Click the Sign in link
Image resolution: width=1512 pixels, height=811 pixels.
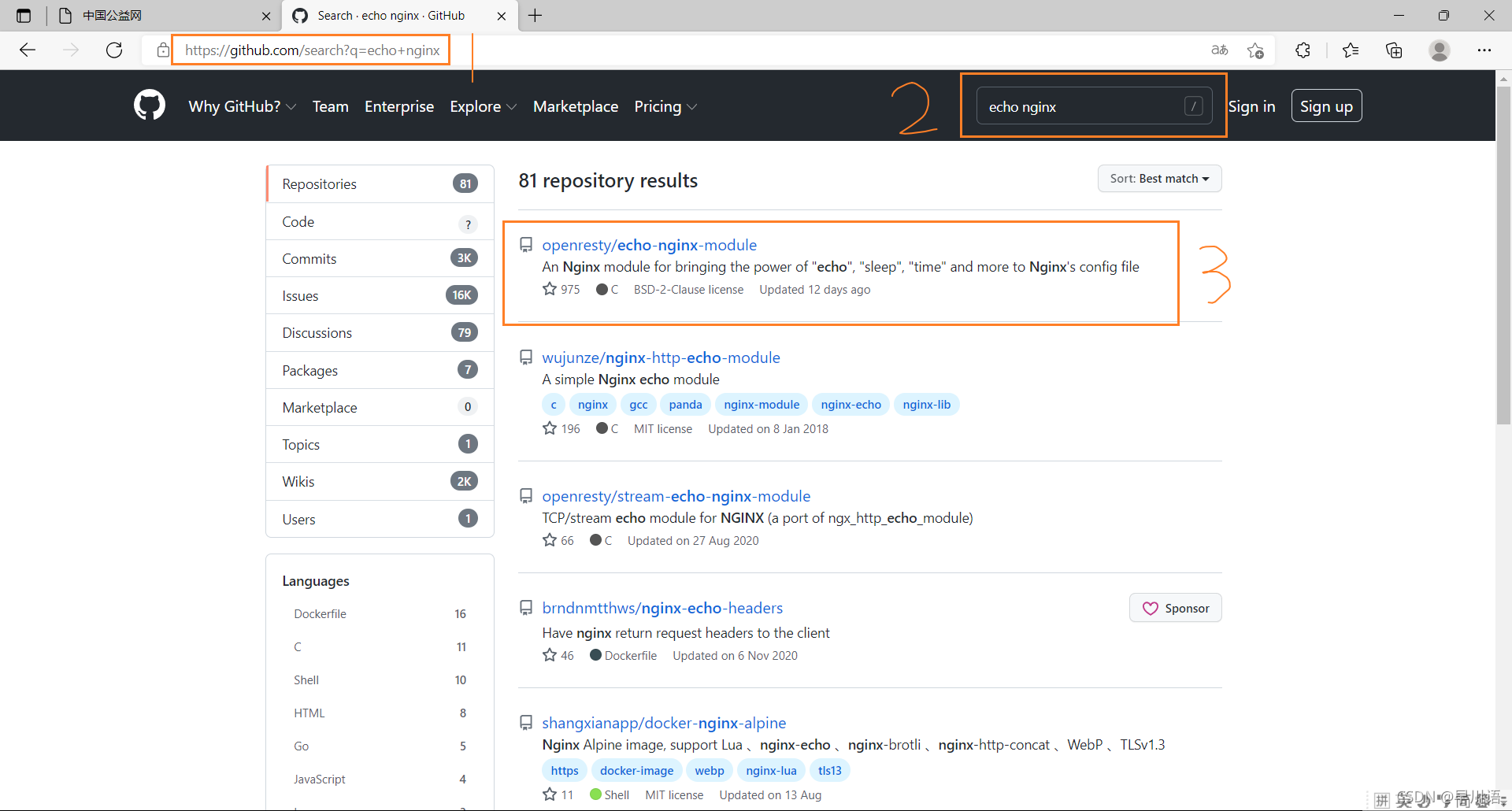[1251, 106]
